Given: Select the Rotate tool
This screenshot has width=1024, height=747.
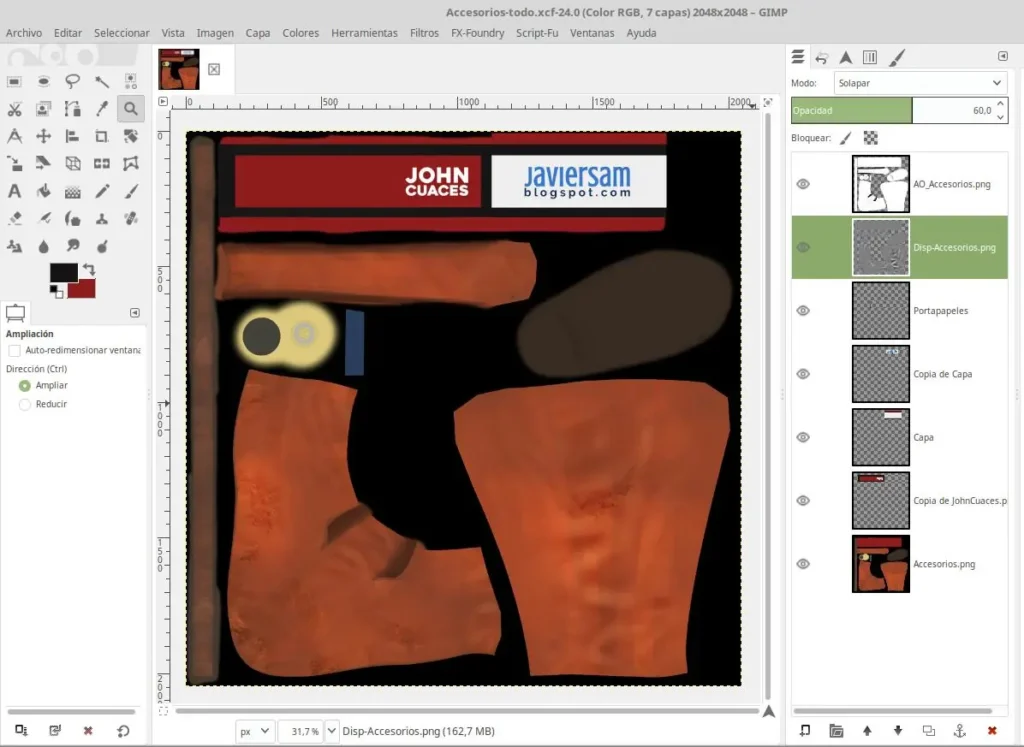Looking at the screenshot, I should 131,136.
